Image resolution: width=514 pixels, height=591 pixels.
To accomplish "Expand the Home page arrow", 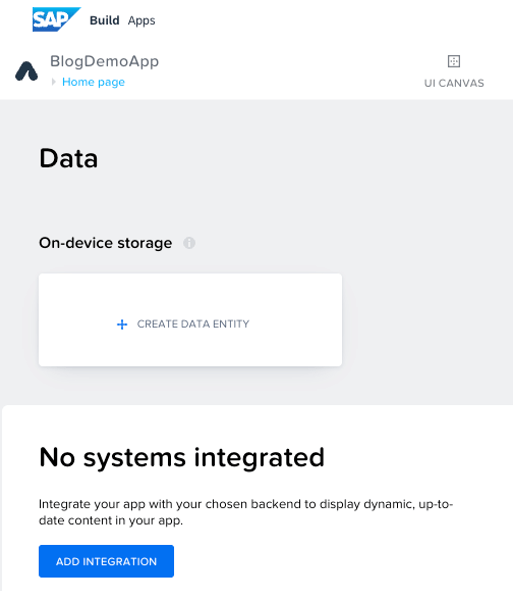I will 54,82.
